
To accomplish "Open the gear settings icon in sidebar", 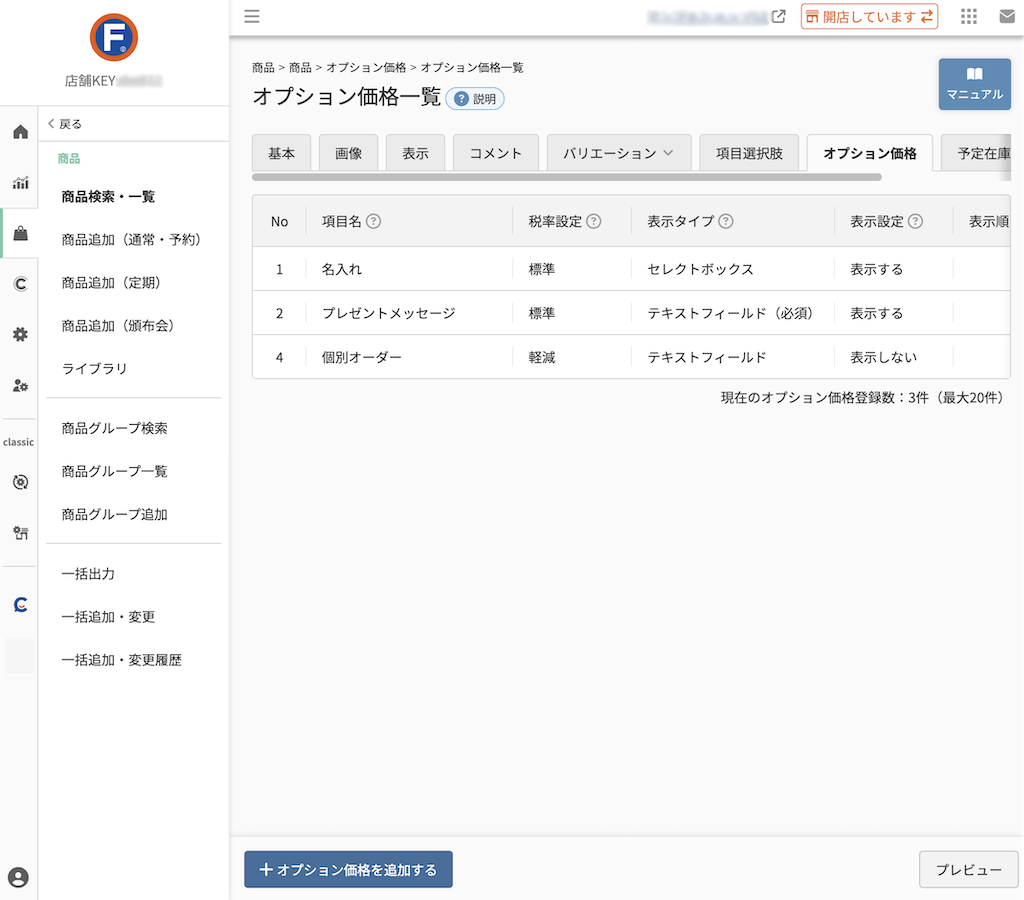I will 20,334.
